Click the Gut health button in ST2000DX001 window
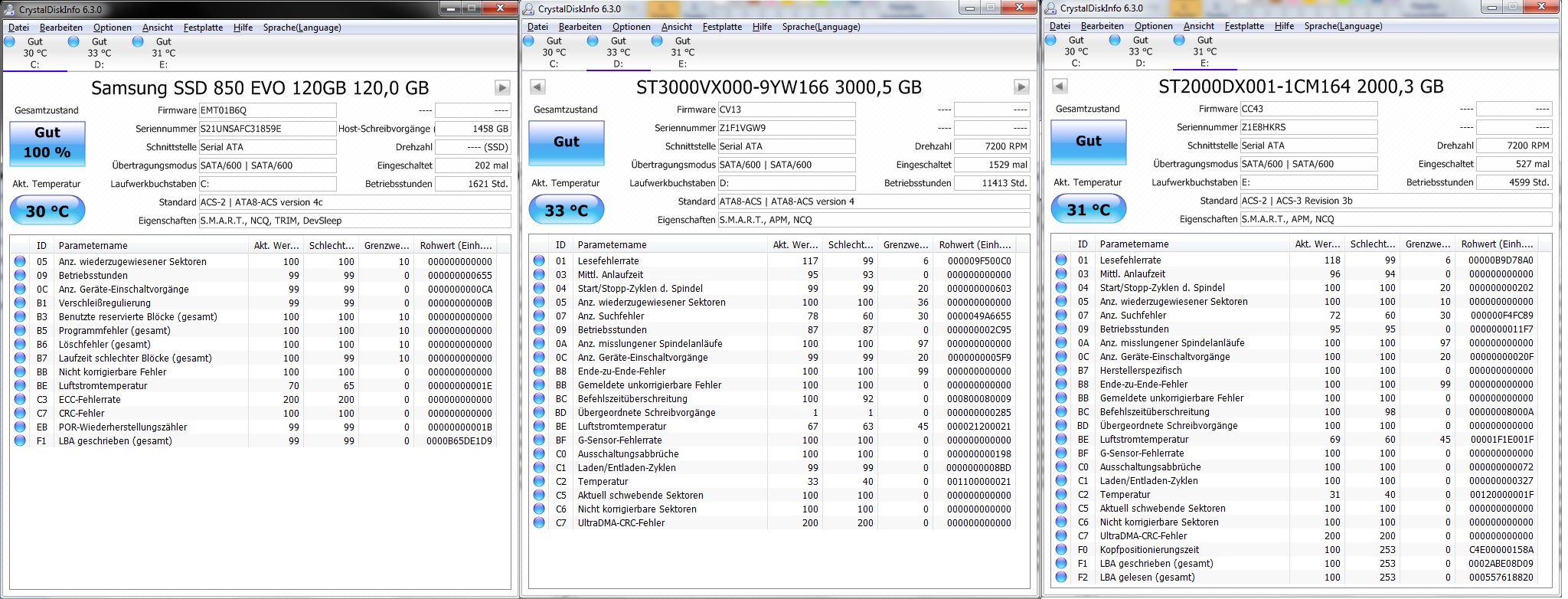This screenshot has width=1568, height=599. click(1089, 142)
